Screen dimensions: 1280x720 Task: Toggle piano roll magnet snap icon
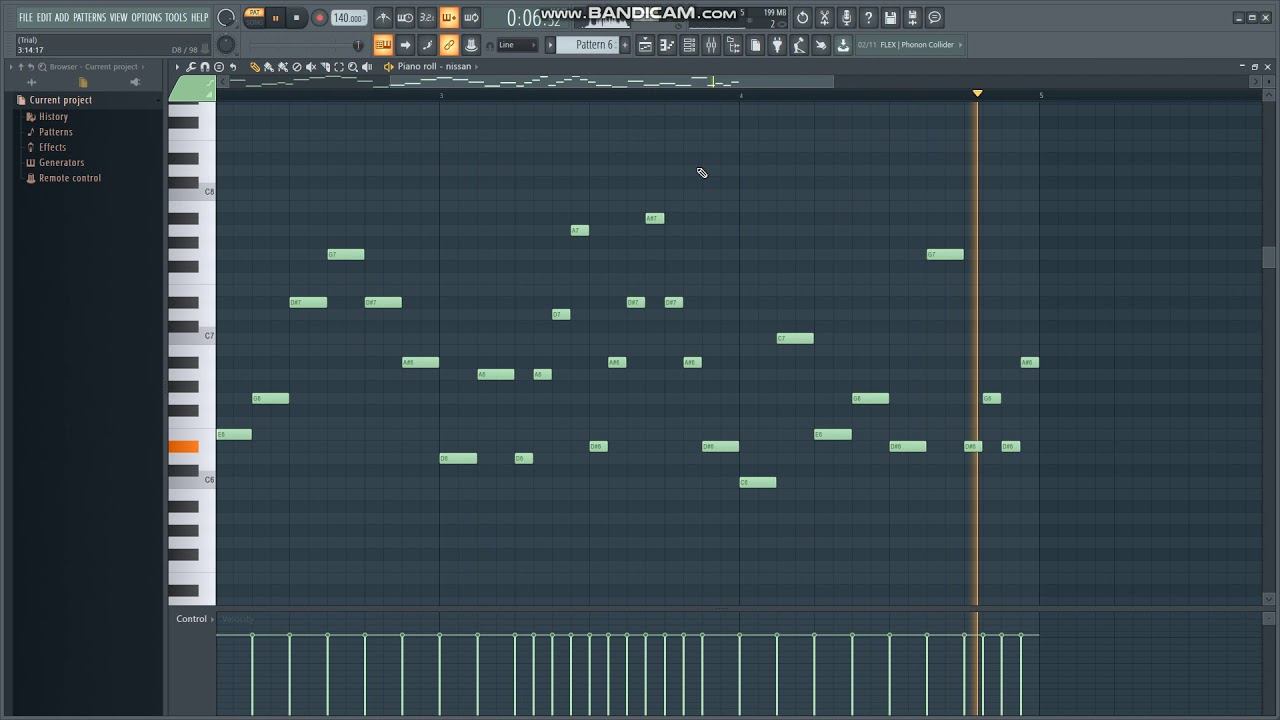(204, 67)
